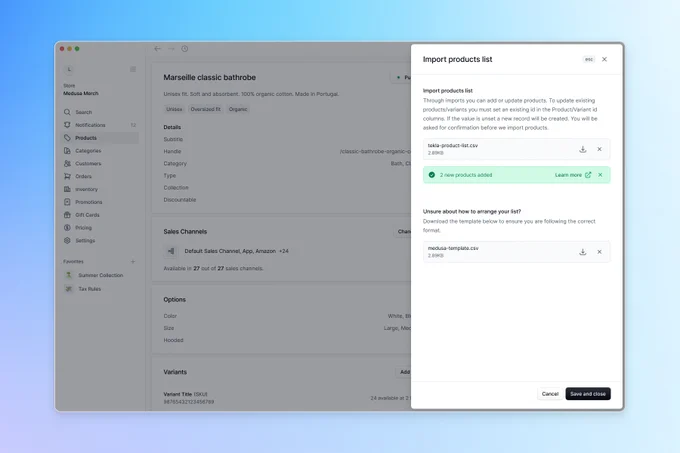Click the esc key badge
Screen dimensions: 680x453
click(x=588, y=59)
